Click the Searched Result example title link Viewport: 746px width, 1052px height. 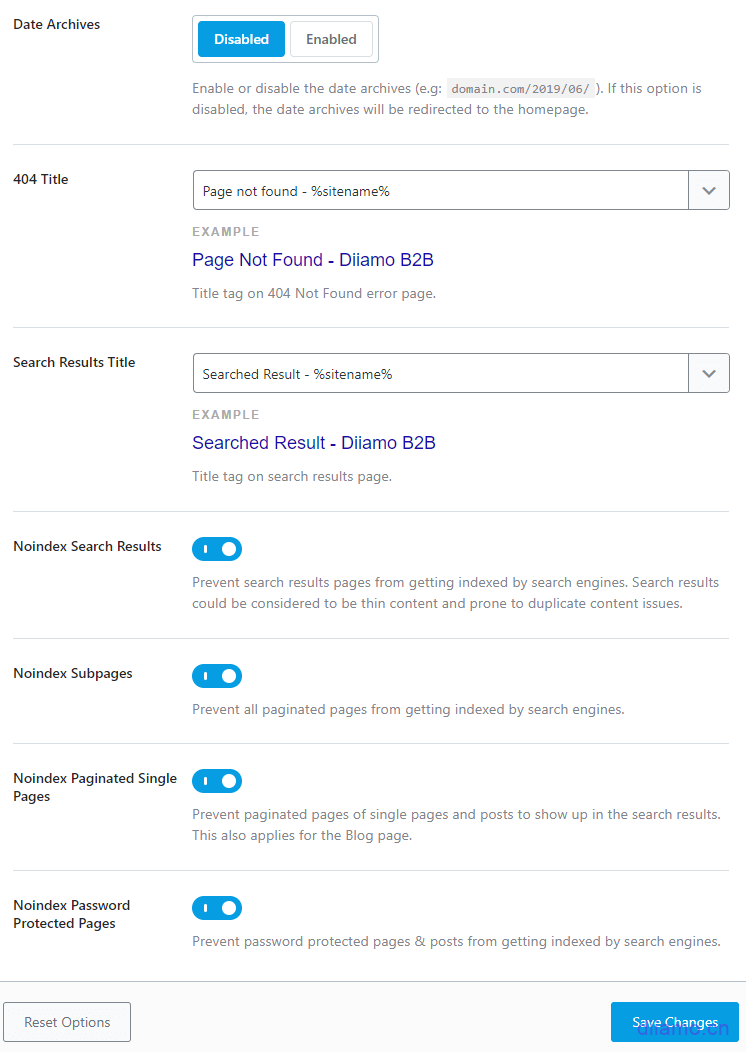[313, 443]
